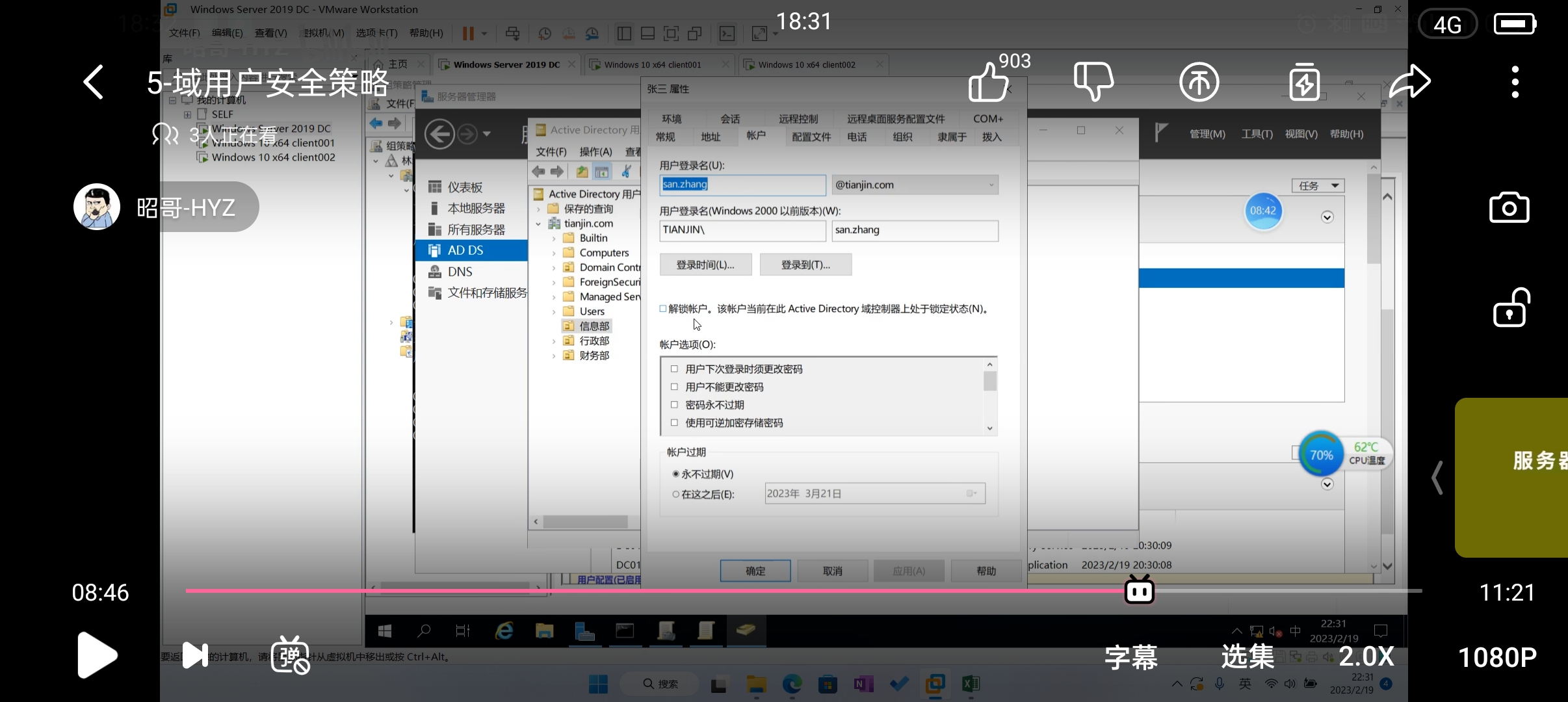The image size is (1568, 702).
Task: Click the video progress thumb
Action: click(x=1139, y=591)
